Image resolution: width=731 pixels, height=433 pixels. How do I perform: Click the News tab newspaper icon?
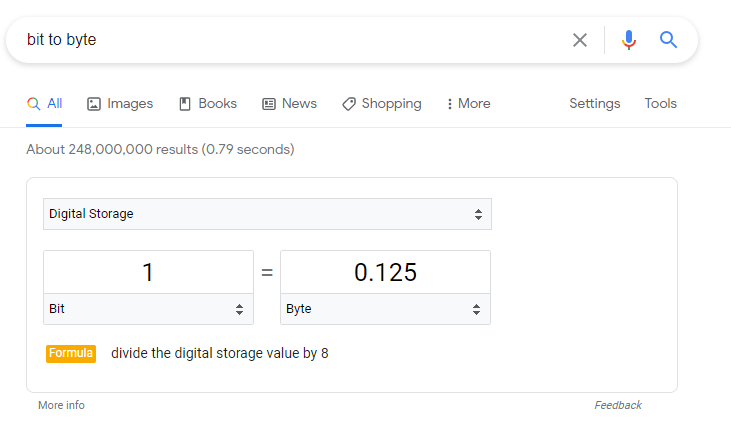coord(269,104)
